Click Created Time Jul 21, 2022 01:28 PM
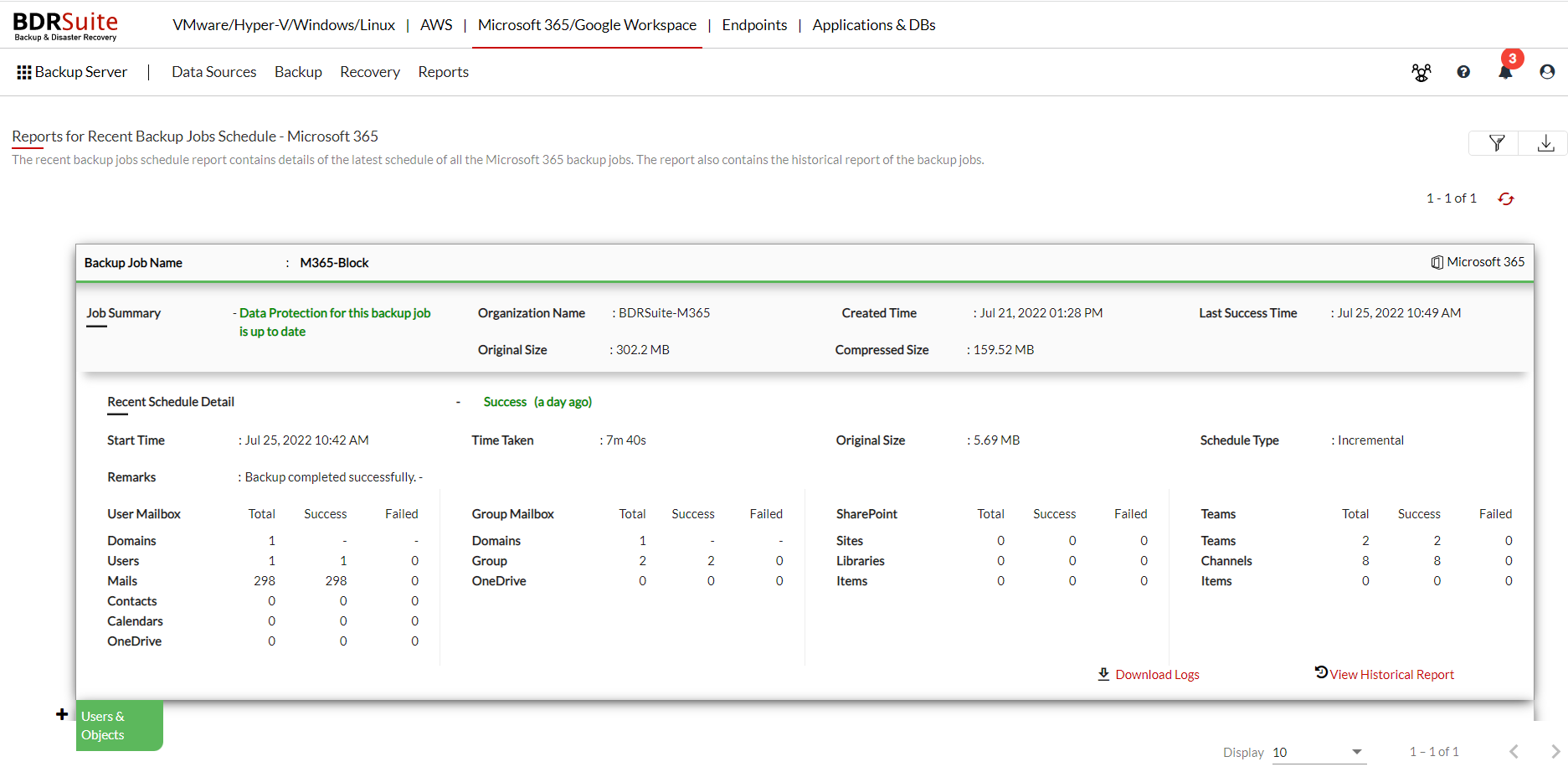 [x=1041, y=313]
